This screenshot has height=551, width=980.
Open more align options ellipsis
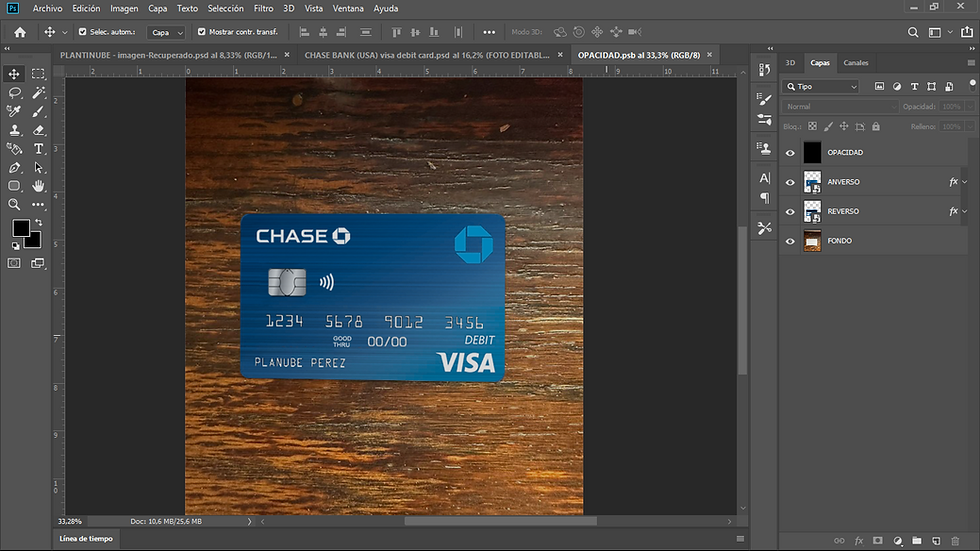489,32
